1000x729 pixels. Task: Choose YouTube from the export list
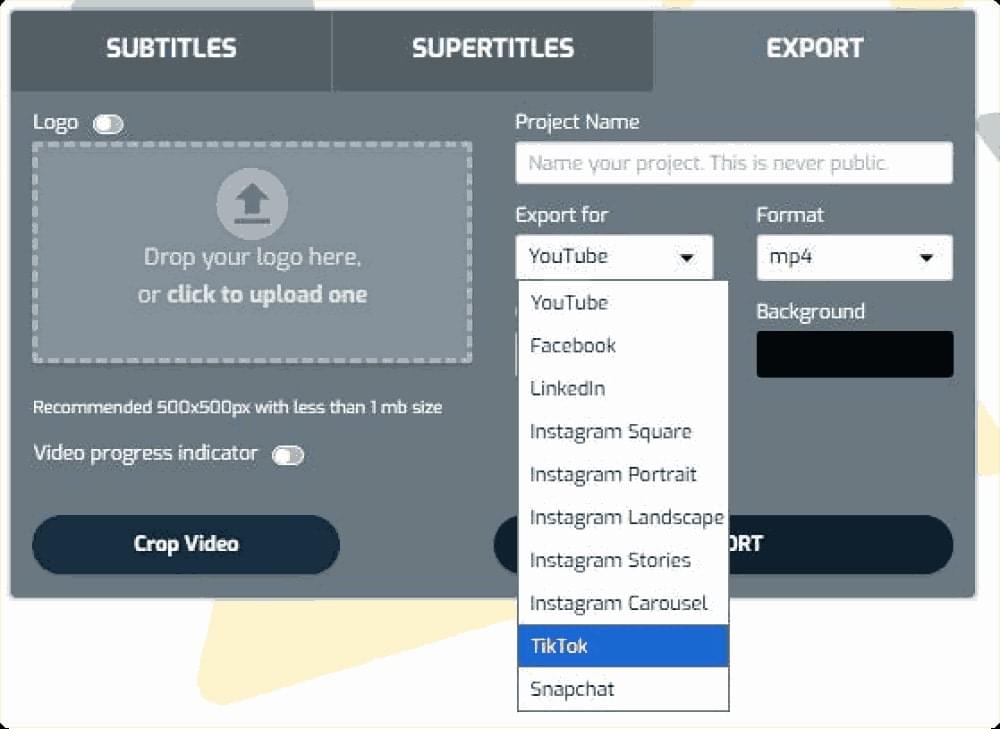pyautogui.click(x=623, y=302)
